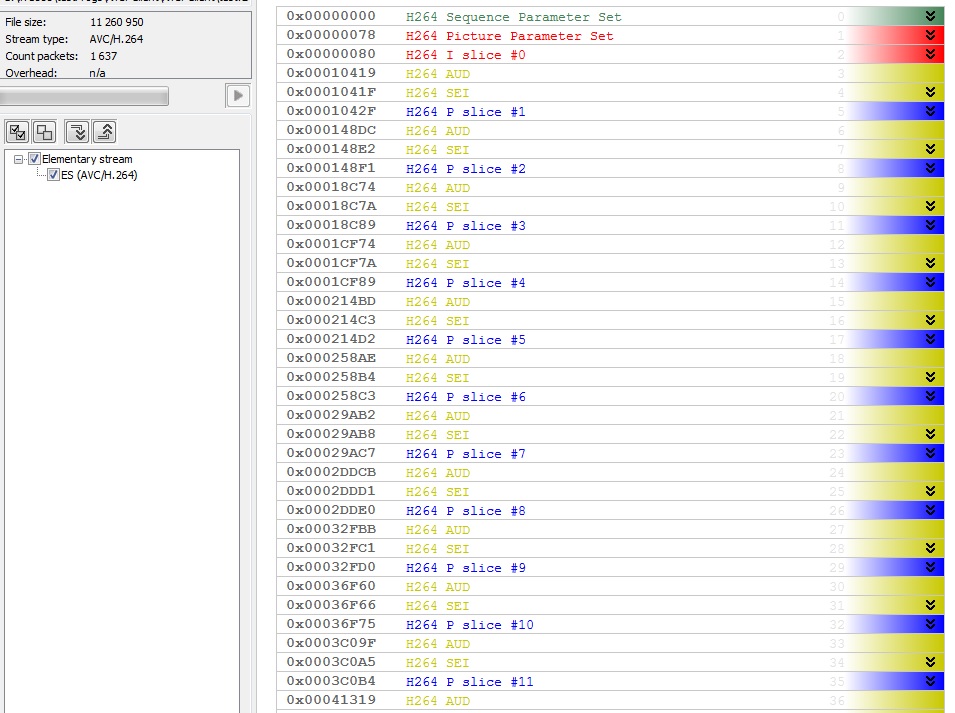Expand the P slice #3 packet chevron

[930, 225]
